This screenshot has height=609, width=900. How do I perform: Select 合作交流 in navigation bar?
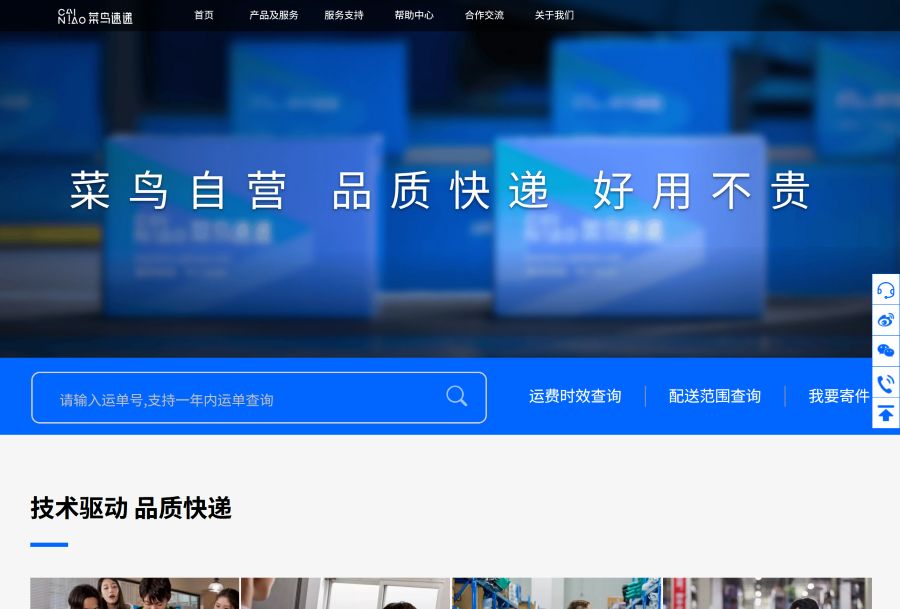pos(484,16)
